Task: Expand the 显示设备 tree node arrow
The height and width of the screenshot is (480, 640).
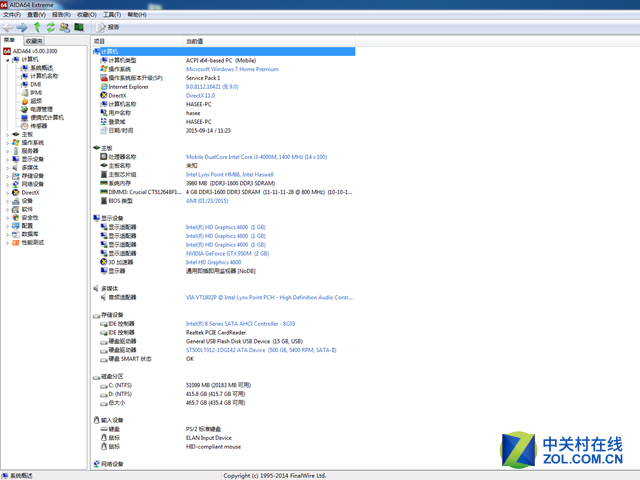Action: click(7, 159)
